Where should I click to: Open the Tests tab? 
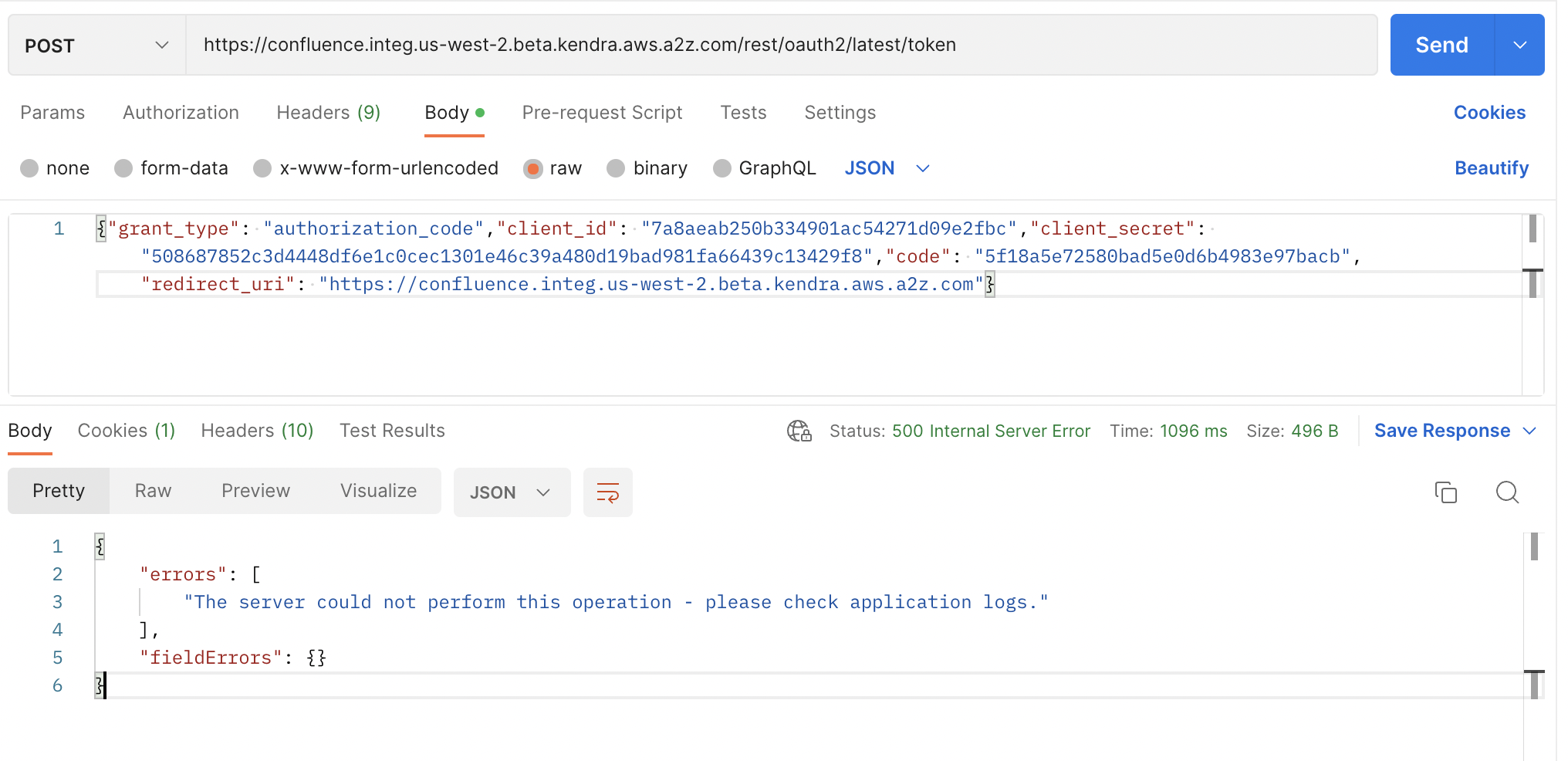tap(742, 113)
